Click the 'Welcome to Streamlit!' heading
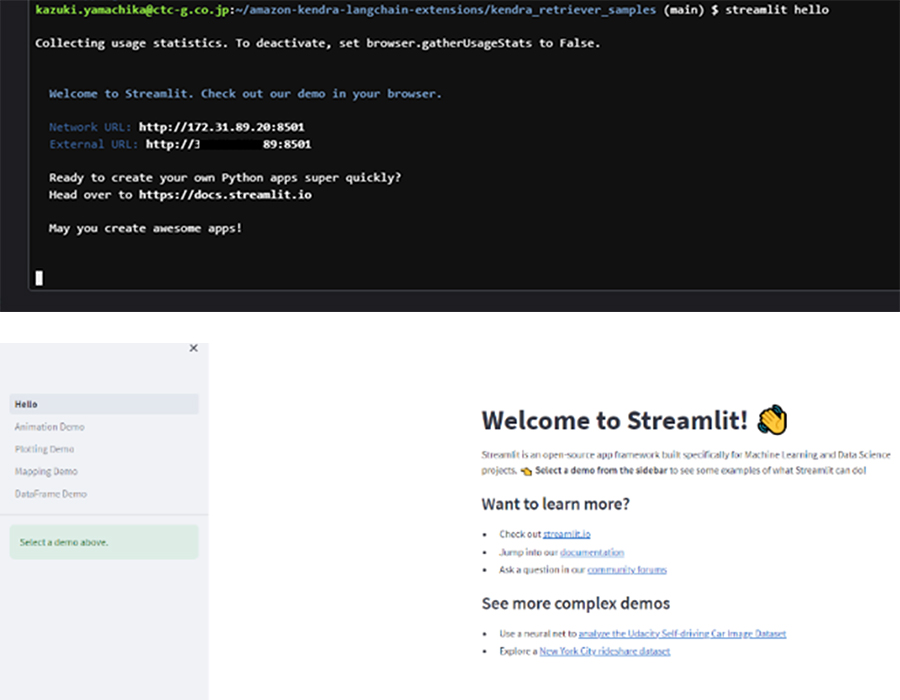 tap(614, 421)
